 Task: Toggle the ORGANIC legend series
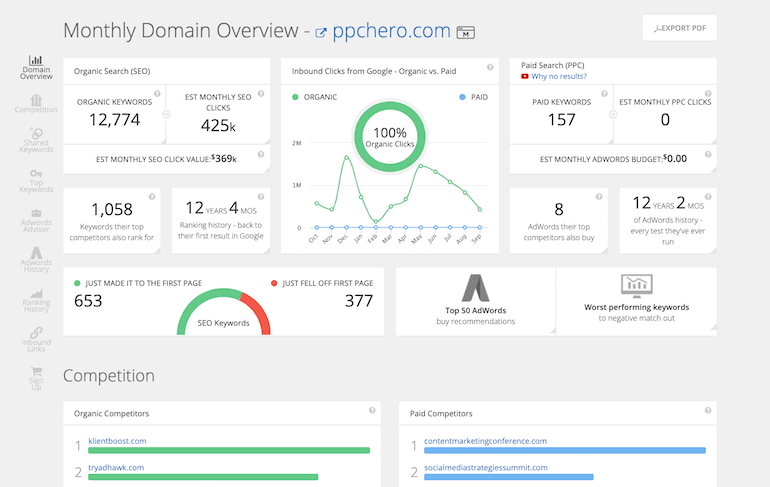pos(316,97)
